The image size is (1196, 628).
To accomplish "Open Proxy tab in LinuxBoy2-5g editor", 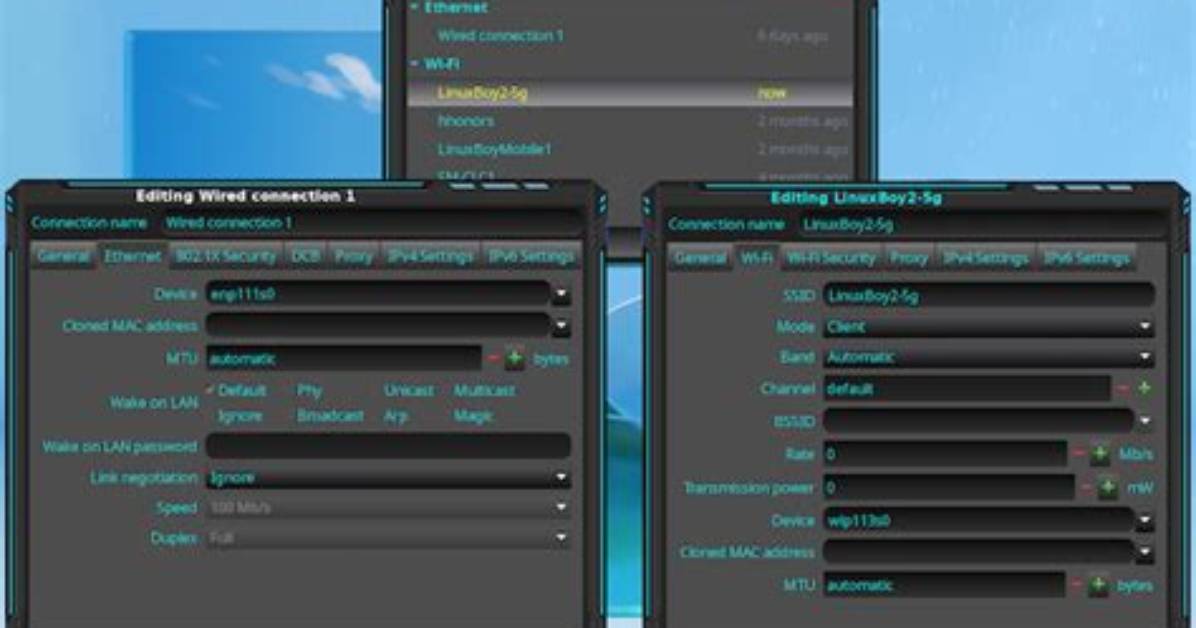I will click(909, 258).
